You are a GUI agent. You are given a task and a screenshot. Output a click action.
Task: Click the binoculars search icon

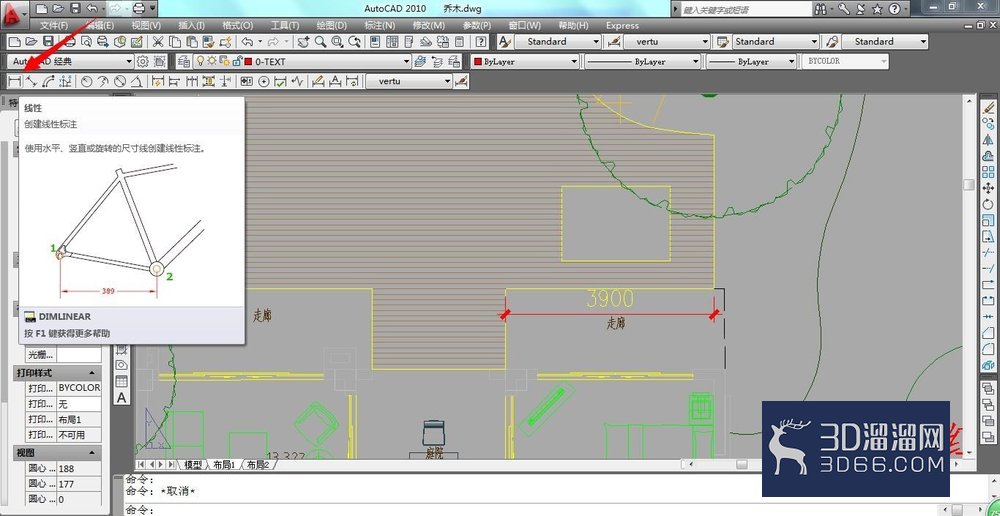click(x=821, y=9)
